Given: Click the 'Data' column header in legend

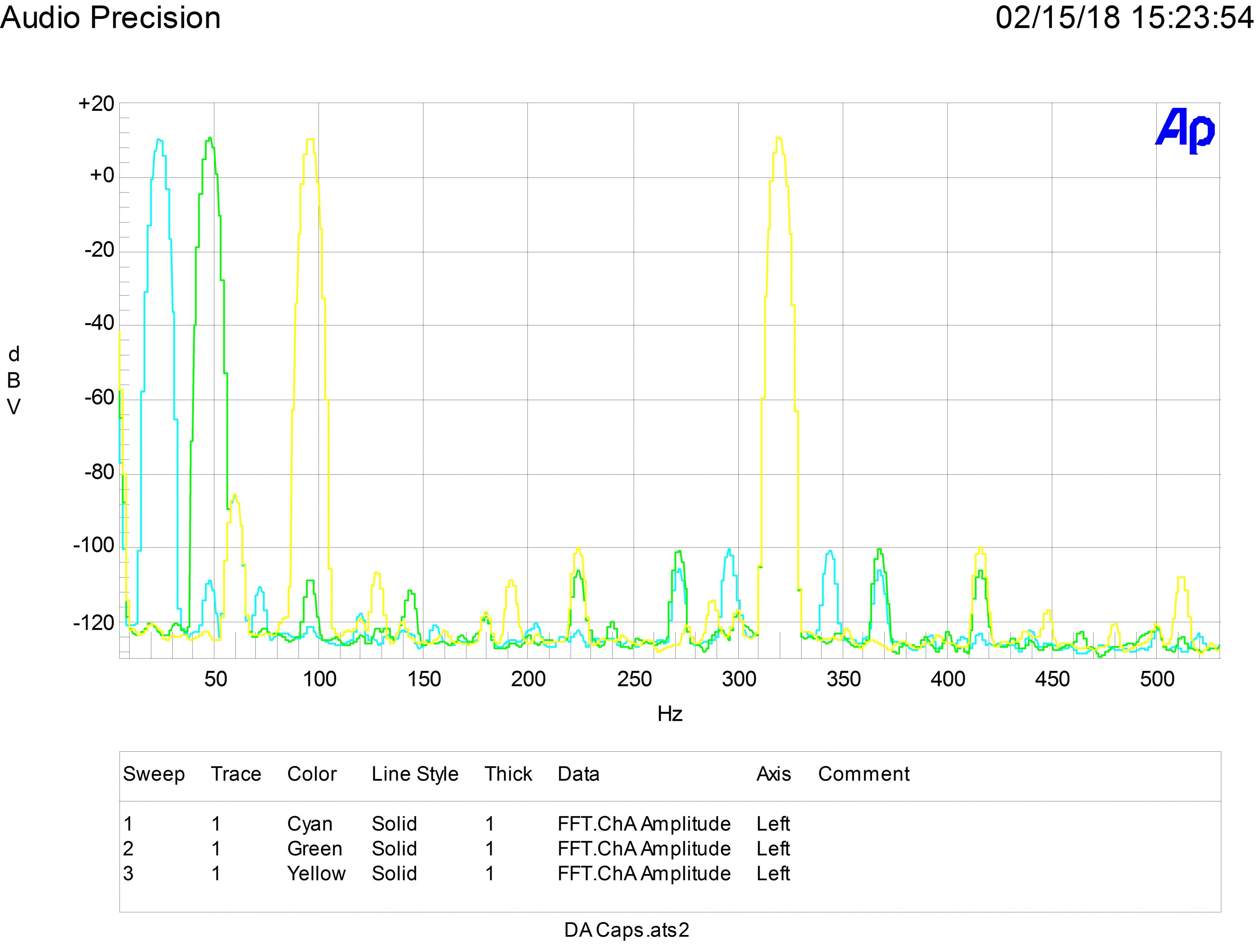Looking at the screenshot, I should (579, 774).
